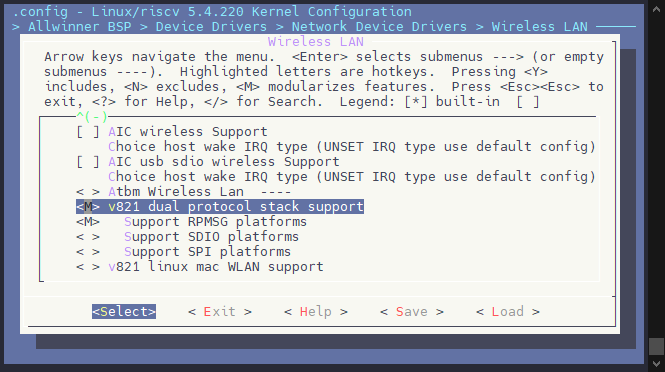Open first Choice host wake IRQ type
This screenshot has height=372, width=665.
(x=352, y=147)
